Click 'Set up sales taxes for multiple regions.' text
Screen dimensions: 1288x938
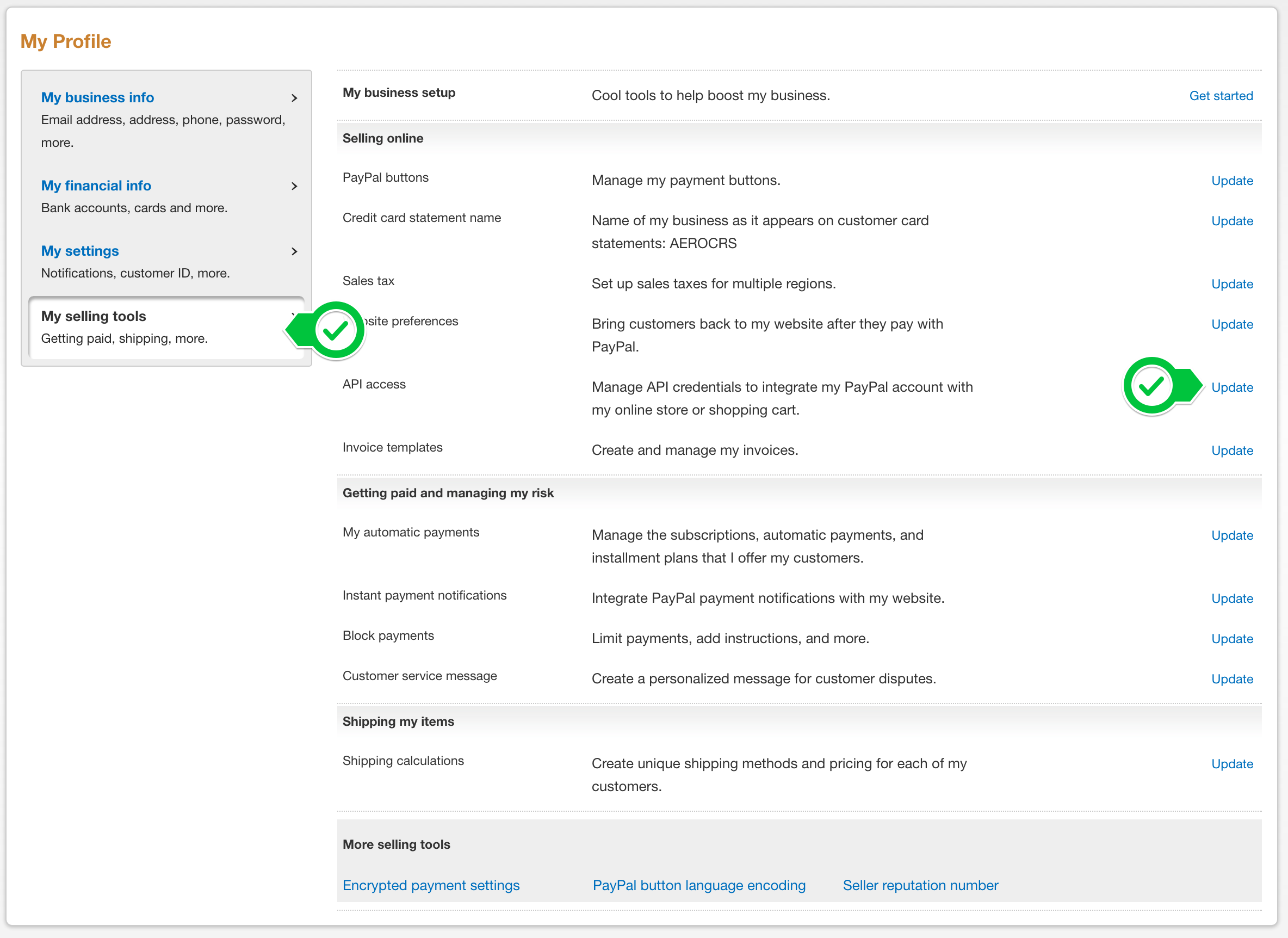click(713, 284)
